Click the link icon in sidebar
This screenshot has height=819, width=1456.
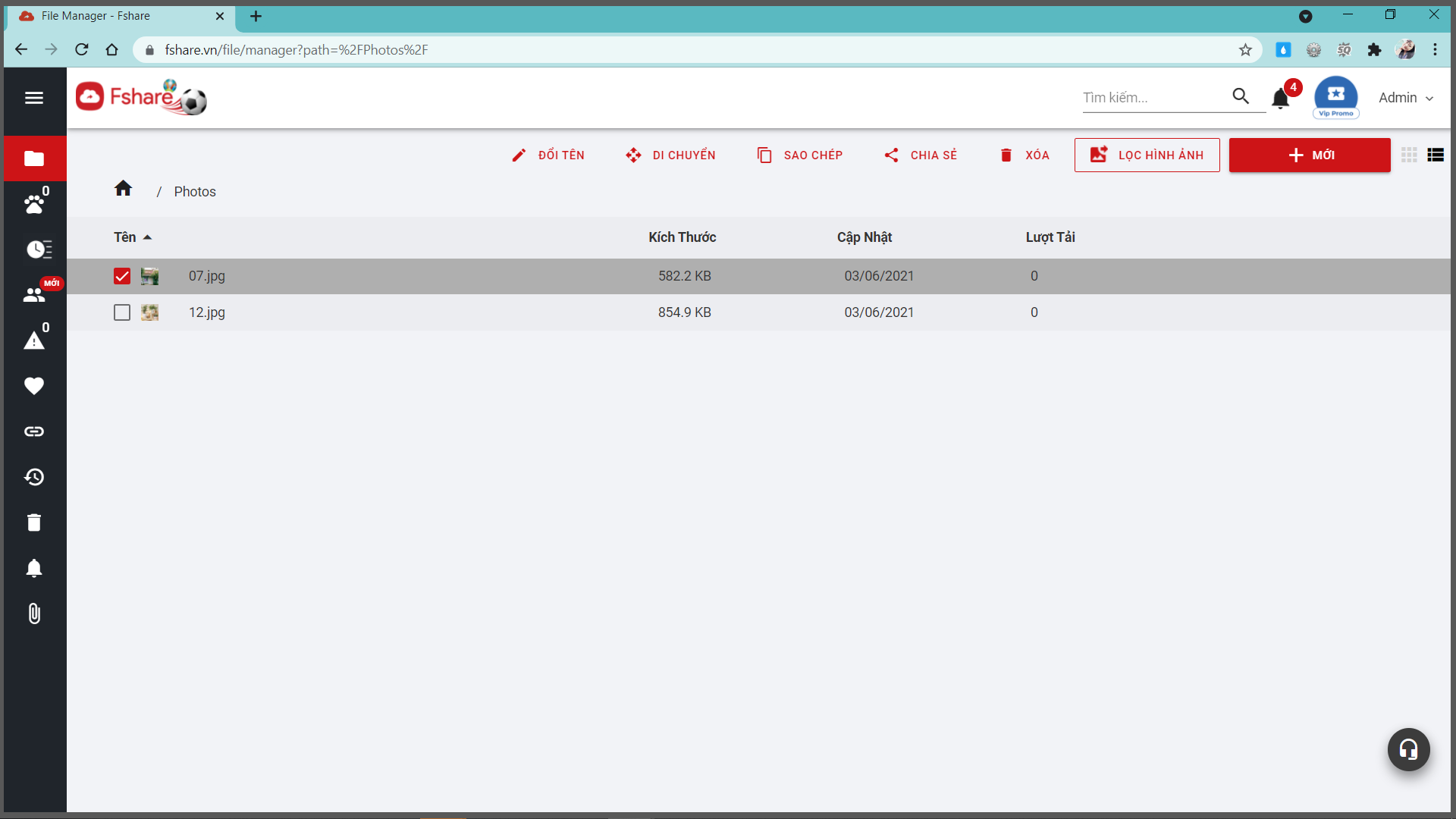pyautogui.click(x=33, y=431)
